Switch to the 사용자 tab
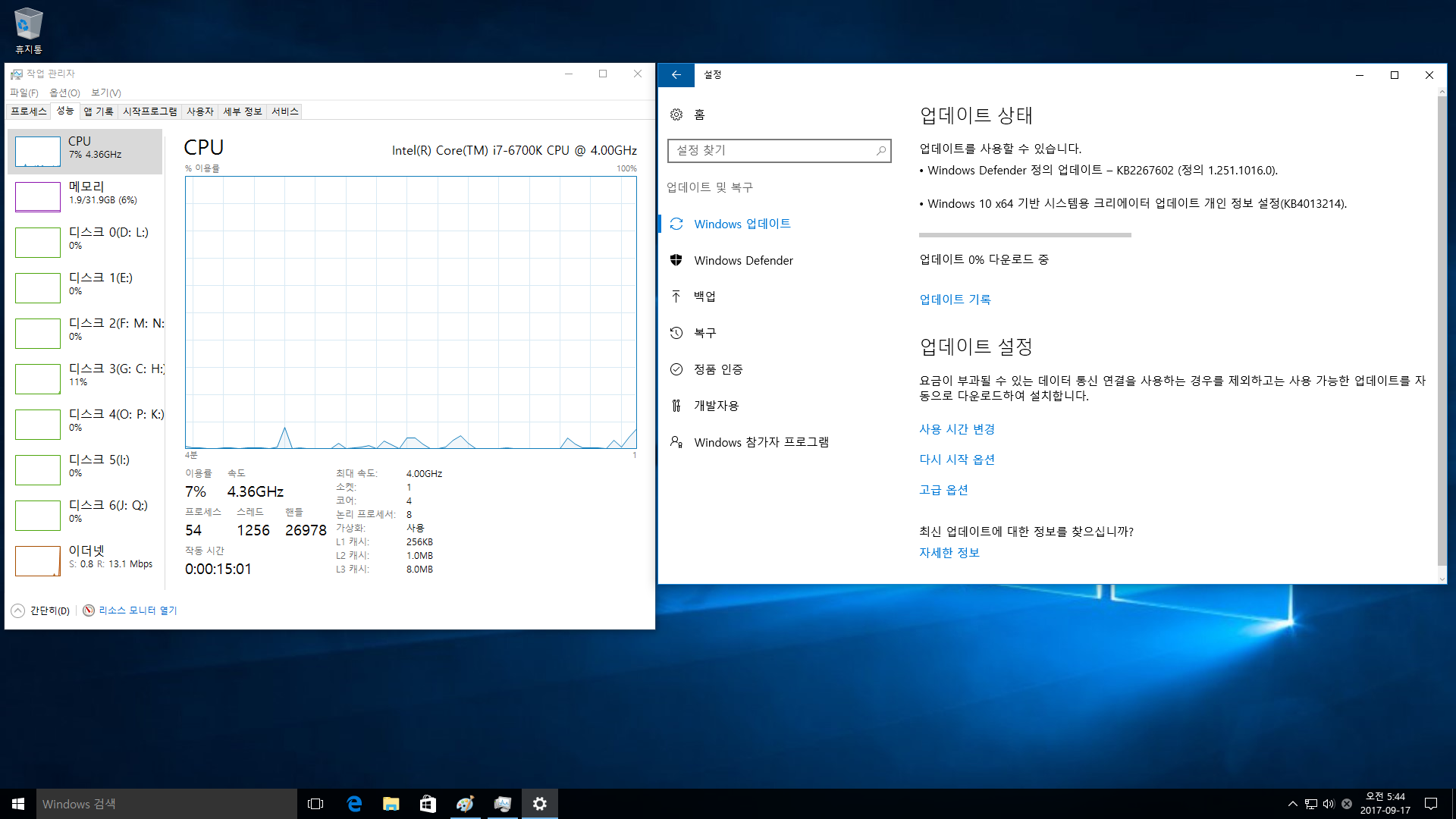This screenshot has width=1456, height=819. coord(200,111)
